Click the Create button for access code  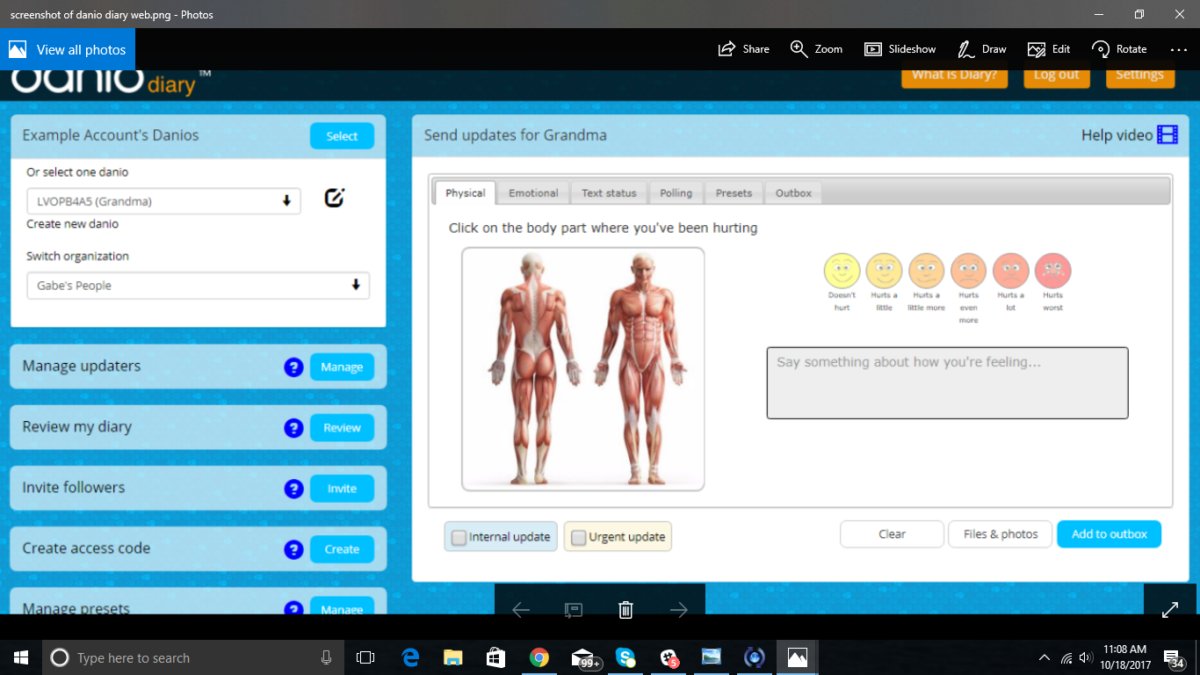point(342,549)
